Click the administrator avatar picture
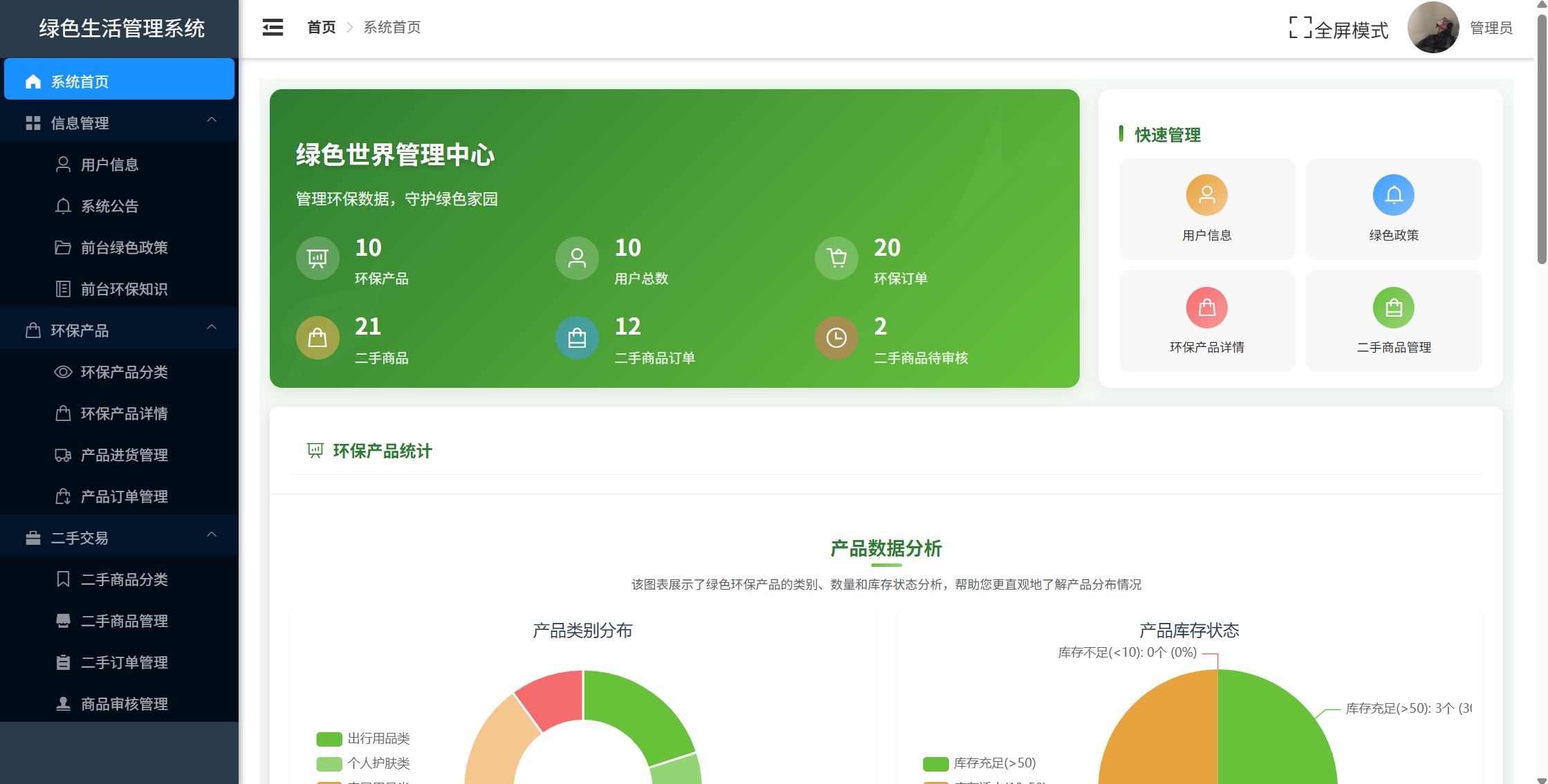The width and height of the screenshot is (1548, 784). (1432, 28)
